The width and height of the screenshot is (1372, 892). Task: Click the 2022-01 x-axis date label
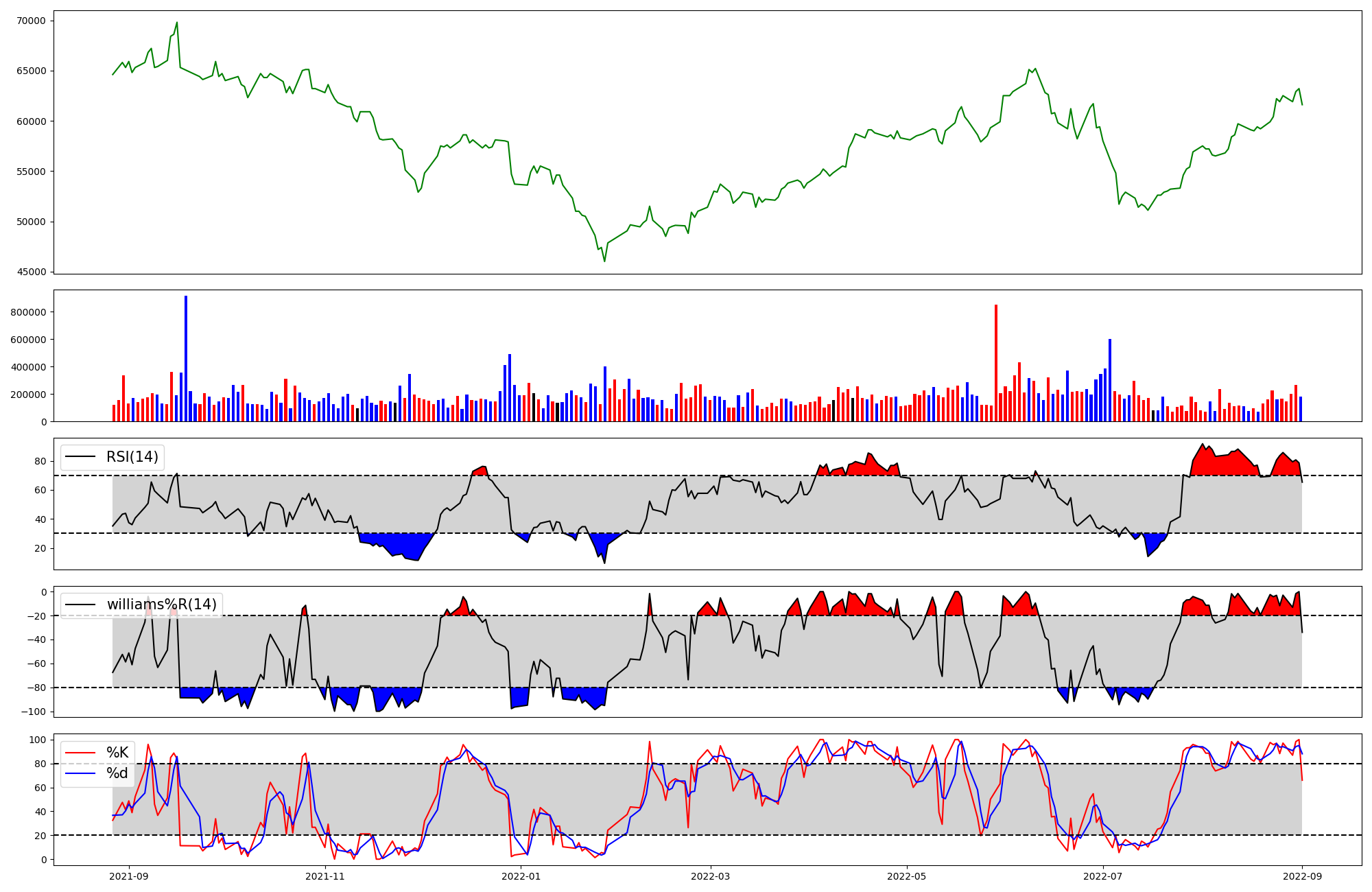pyautogui.click(x=521, y=876)
